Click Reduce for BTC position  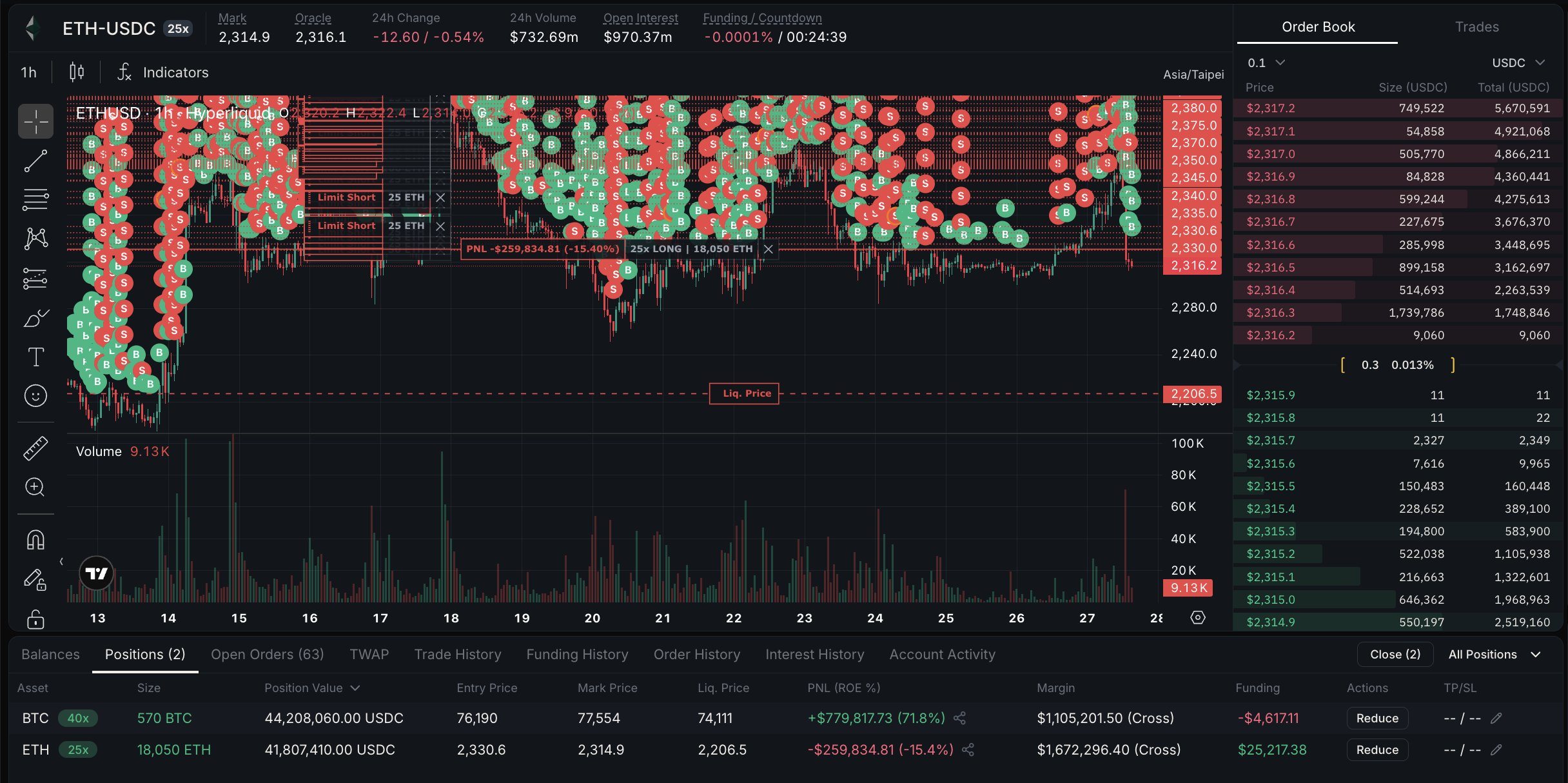tap(1377, 719)
